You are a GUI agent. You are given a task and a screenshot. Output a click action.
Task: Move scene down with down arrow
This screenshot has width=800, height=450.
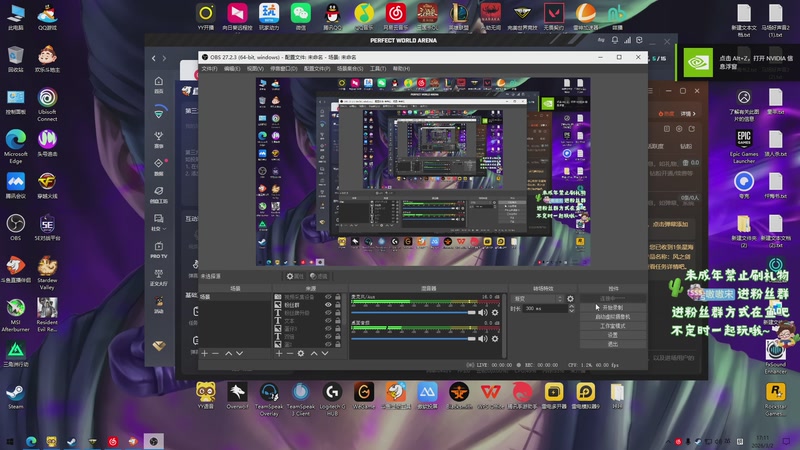[x=239, y=353]
